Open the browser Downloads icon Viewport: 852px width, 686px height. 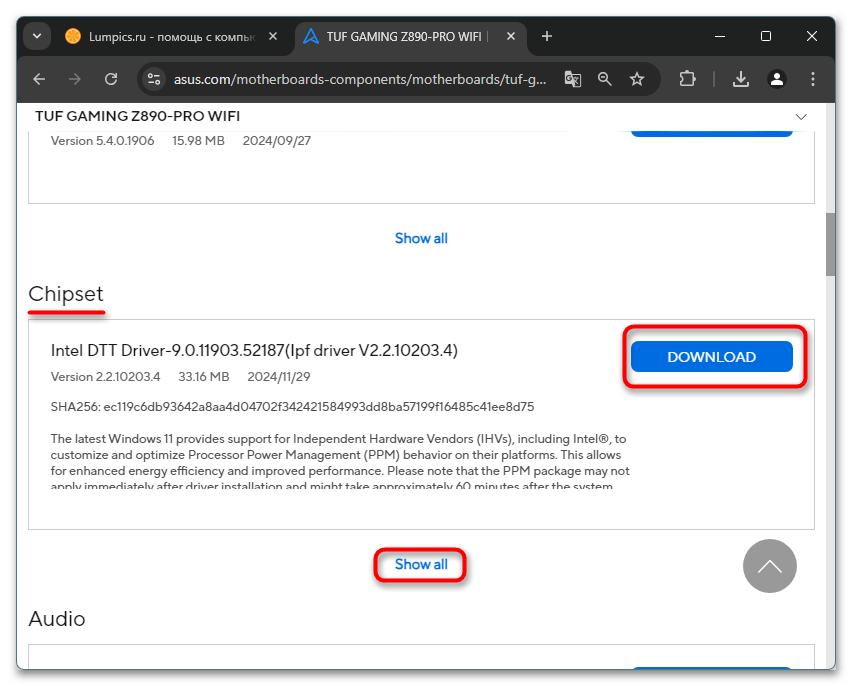pos(741,79)
